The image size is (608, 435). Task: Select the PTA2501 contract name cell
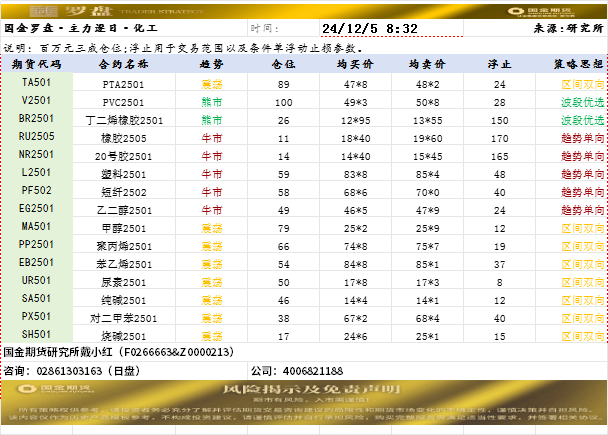tap(124, 84)
